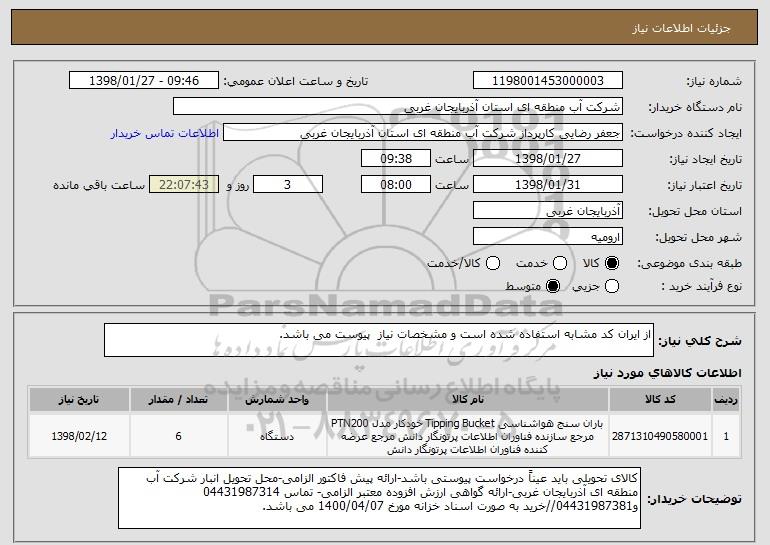Select the خدمت radio button
770x545 pixels.
click(x=560, y=264)
